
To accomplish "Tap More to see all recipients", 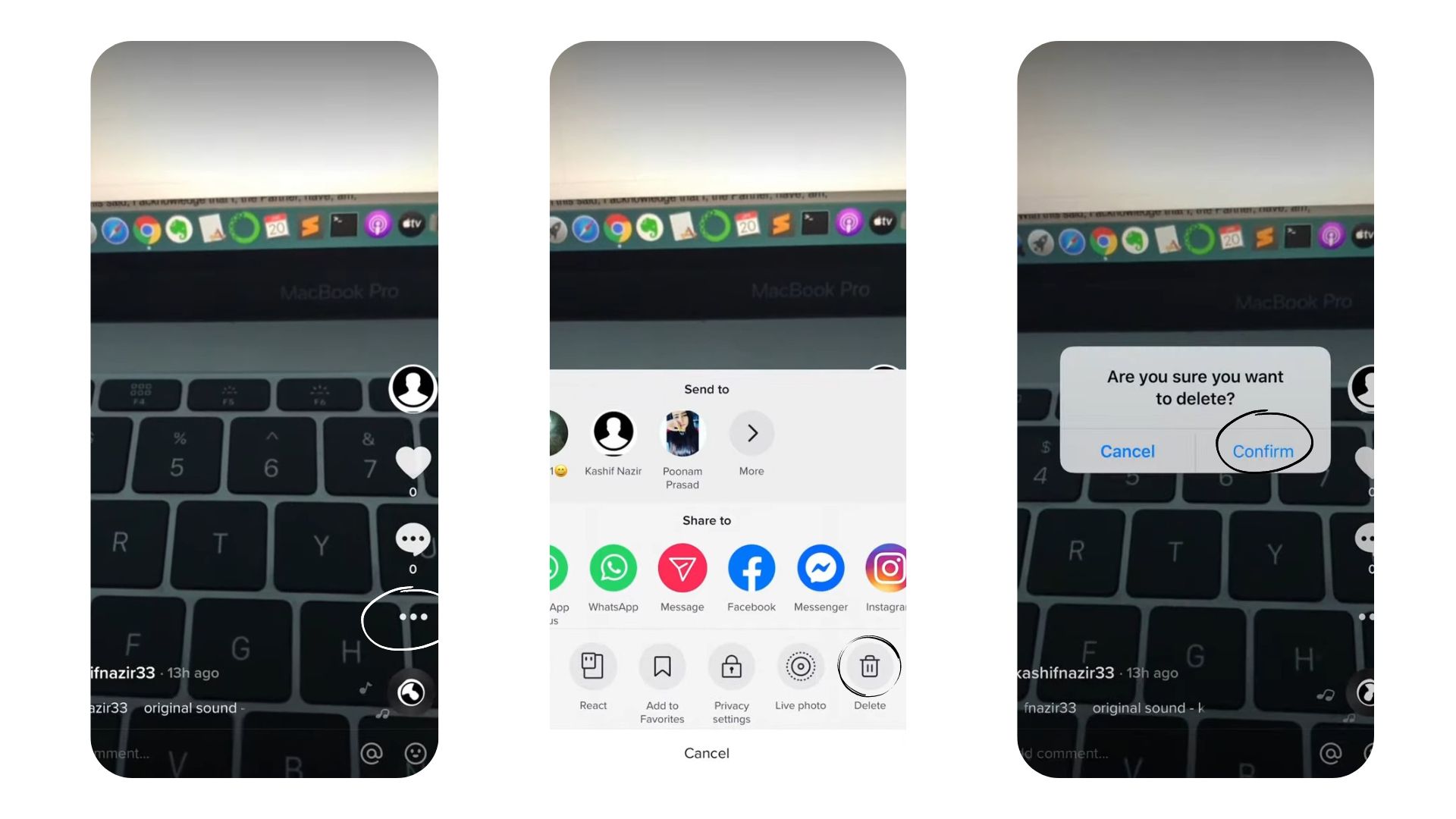I will coord(751,432).
